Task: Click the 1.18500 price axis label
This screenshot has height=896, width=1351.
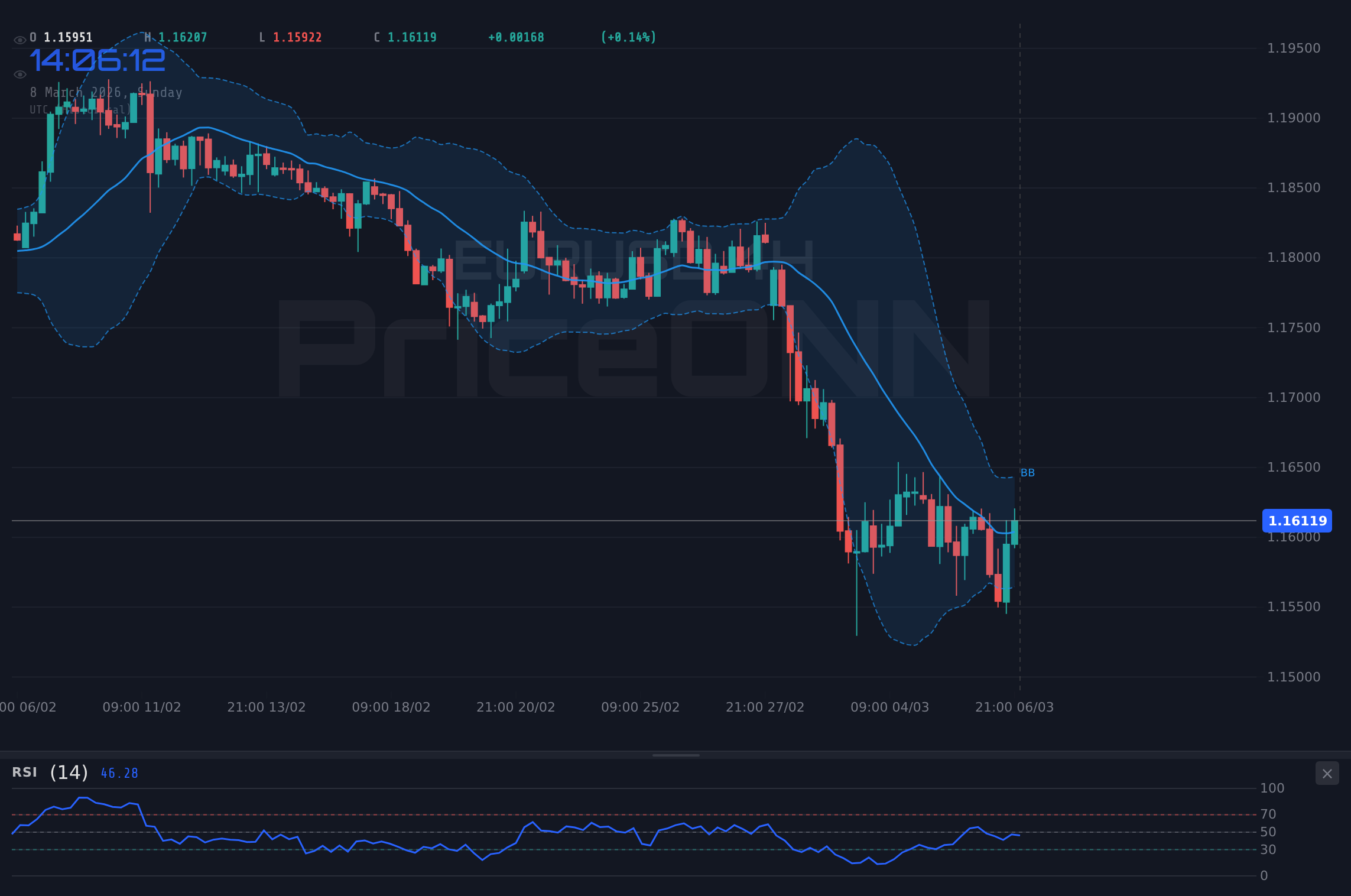Action: pyautogui.click(x=1294, y=188)
